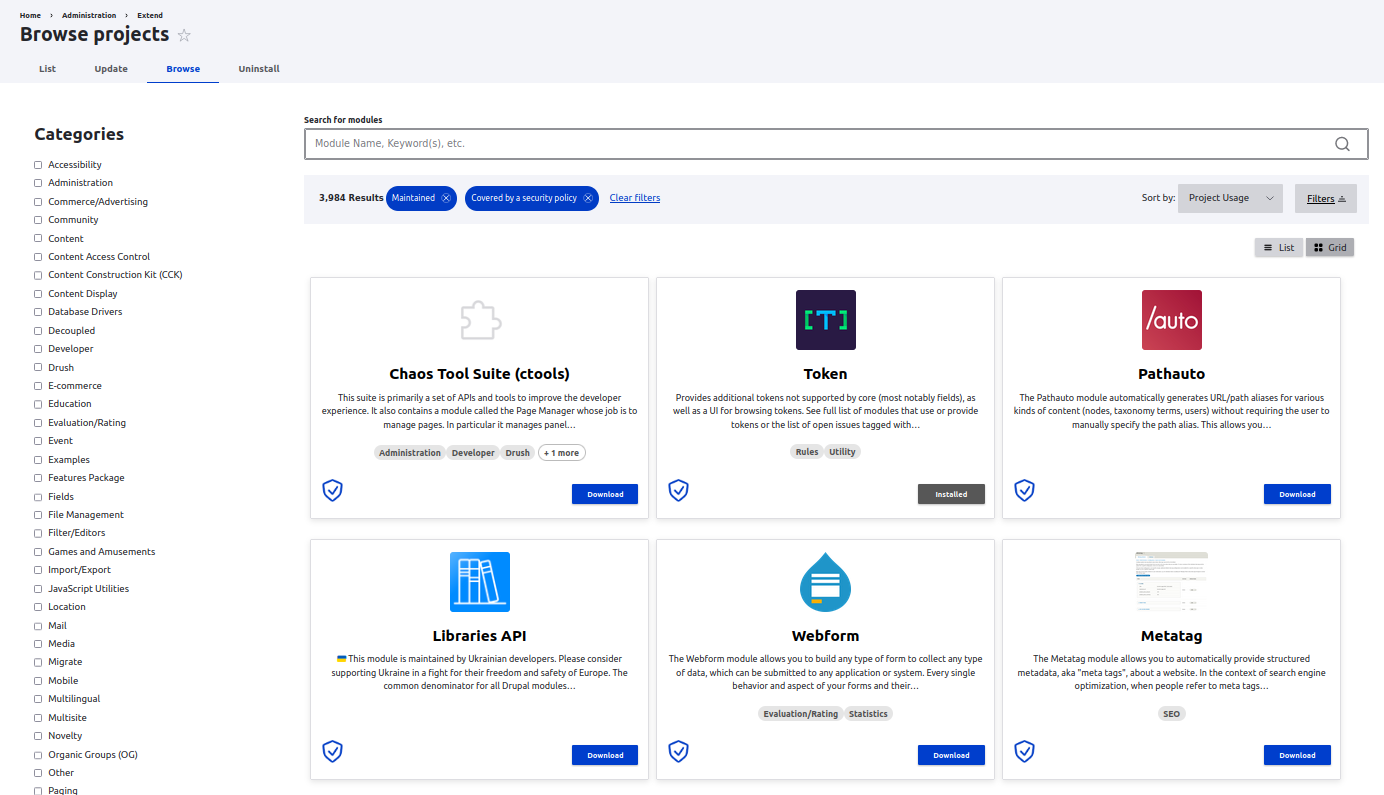Viewport: 1384px width, 795px height.
Task: Open the Uninstall tab
Action: pos(259,69)
